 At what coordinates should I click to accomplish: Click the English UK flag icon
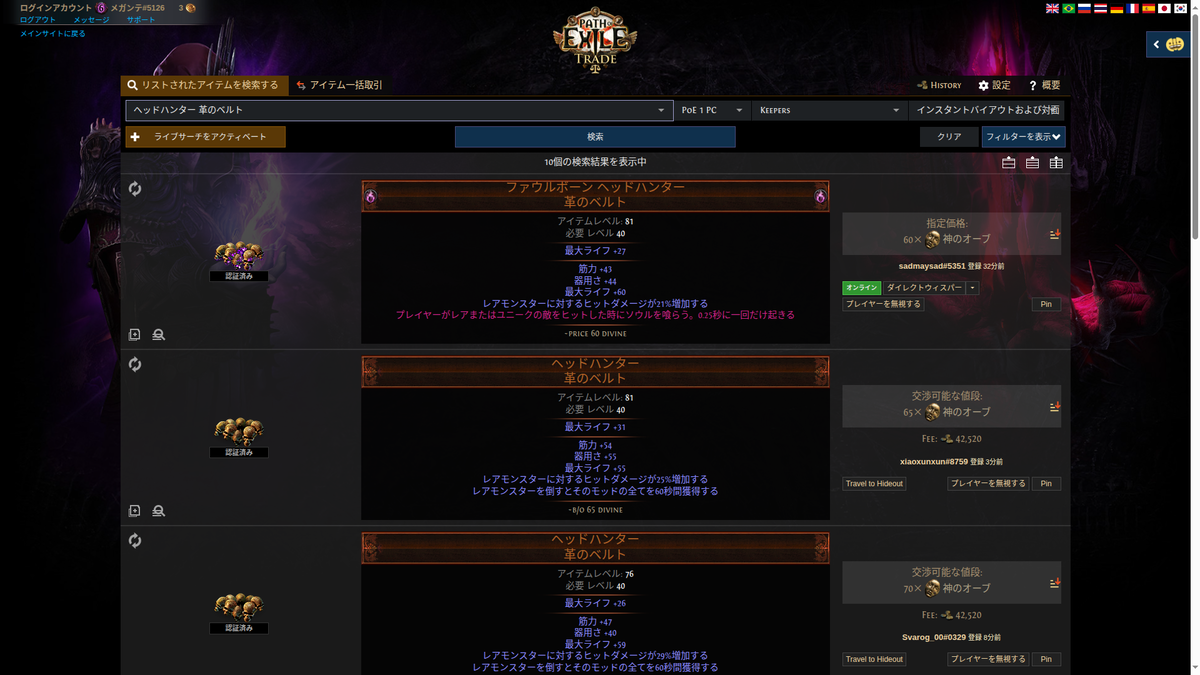(1052, 8)
